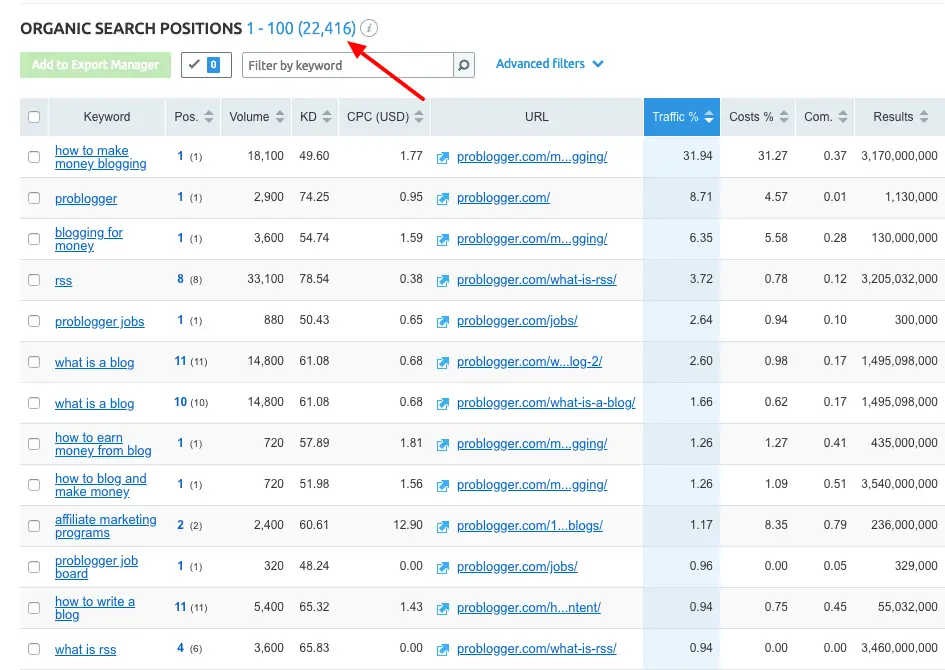
Task: Open external link icon in the 'problogger' row
Action: [443, 199]
